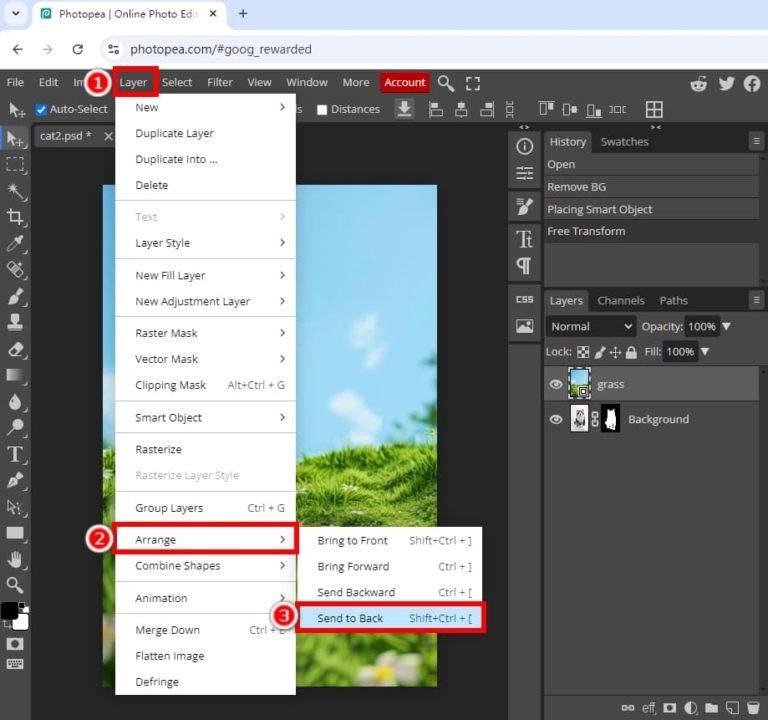The image size is (768, 720).
Task: Select Remove BG history step
Action: [651, 187]
